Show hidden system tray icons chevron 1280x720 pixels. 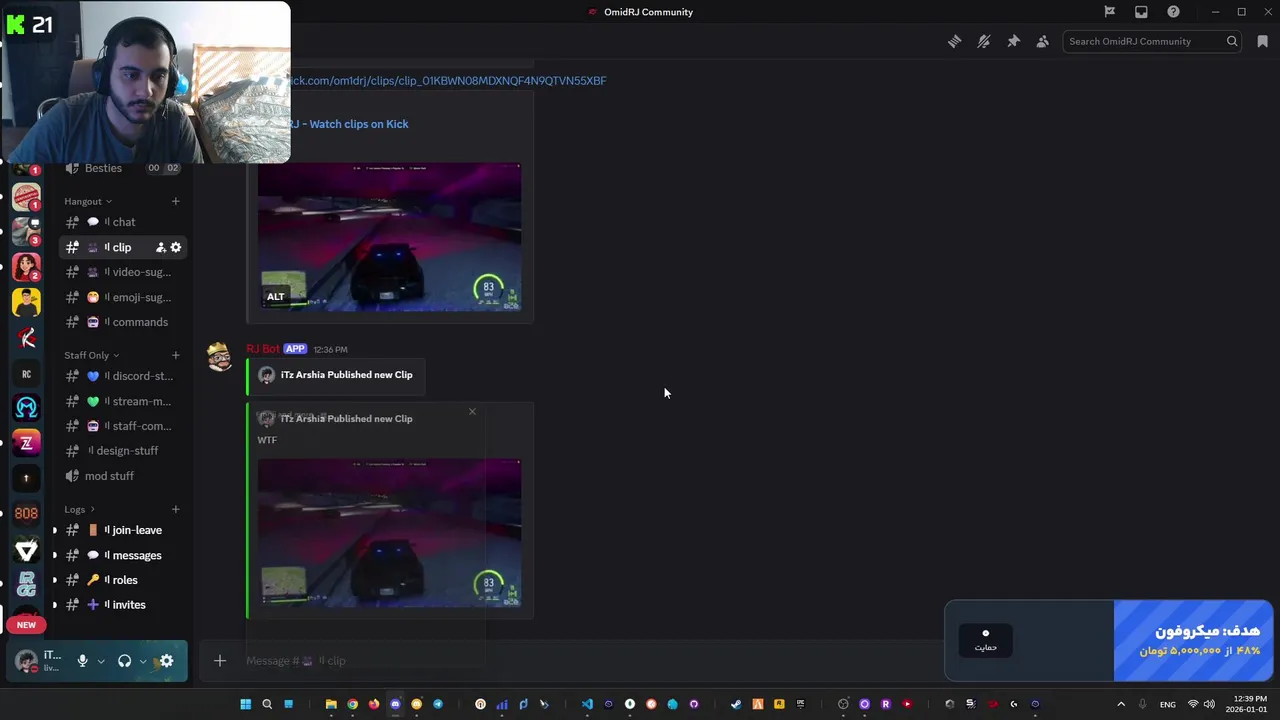point(1120,704)
